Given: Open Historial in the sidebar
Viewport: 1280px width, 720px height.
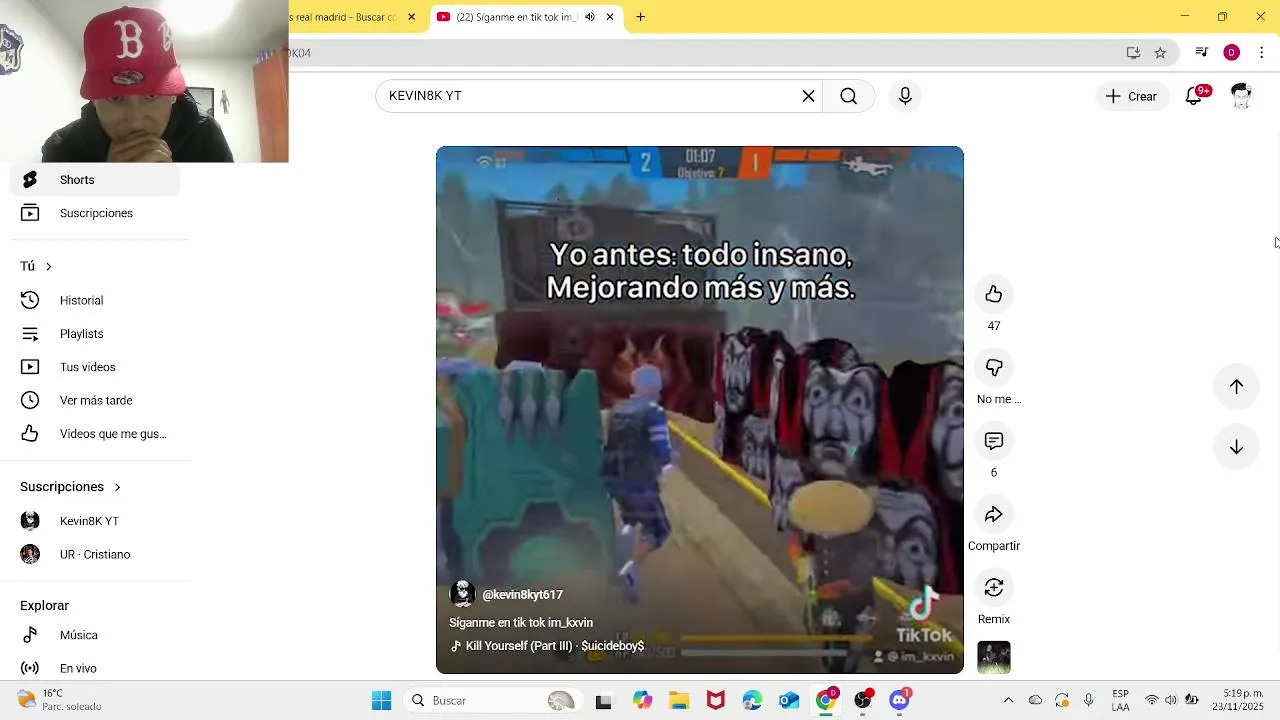Looking at the screenshot, I should click(95, 300).
